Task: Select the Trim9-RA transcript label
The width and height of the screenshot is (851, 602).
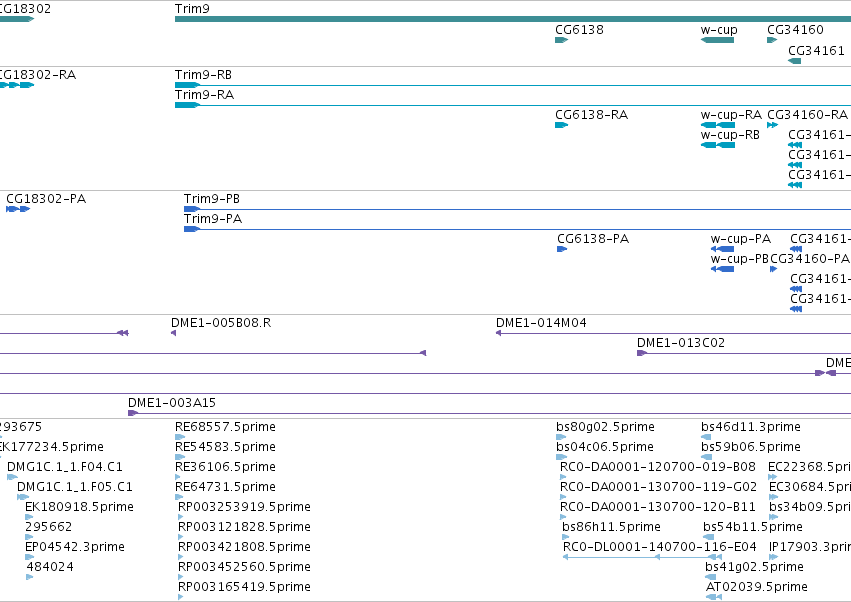Action: (205, 95)
